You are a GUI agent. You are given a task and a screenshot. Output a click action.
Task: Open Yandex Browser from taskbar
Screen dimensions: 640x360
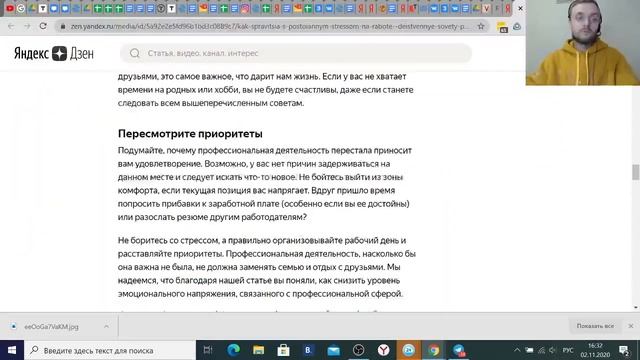pyautogui.click(x=383, y=350)
